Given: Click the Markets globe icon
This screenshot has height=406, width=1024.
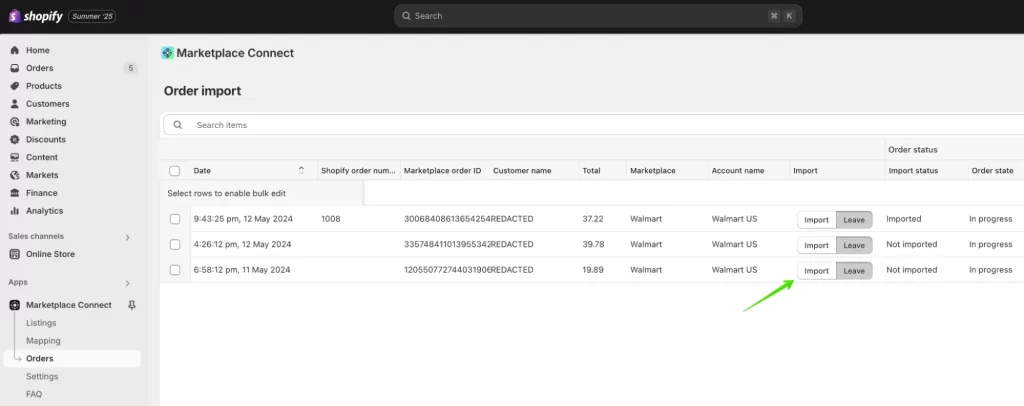Looking at the screenshot, I should (14, 175).
